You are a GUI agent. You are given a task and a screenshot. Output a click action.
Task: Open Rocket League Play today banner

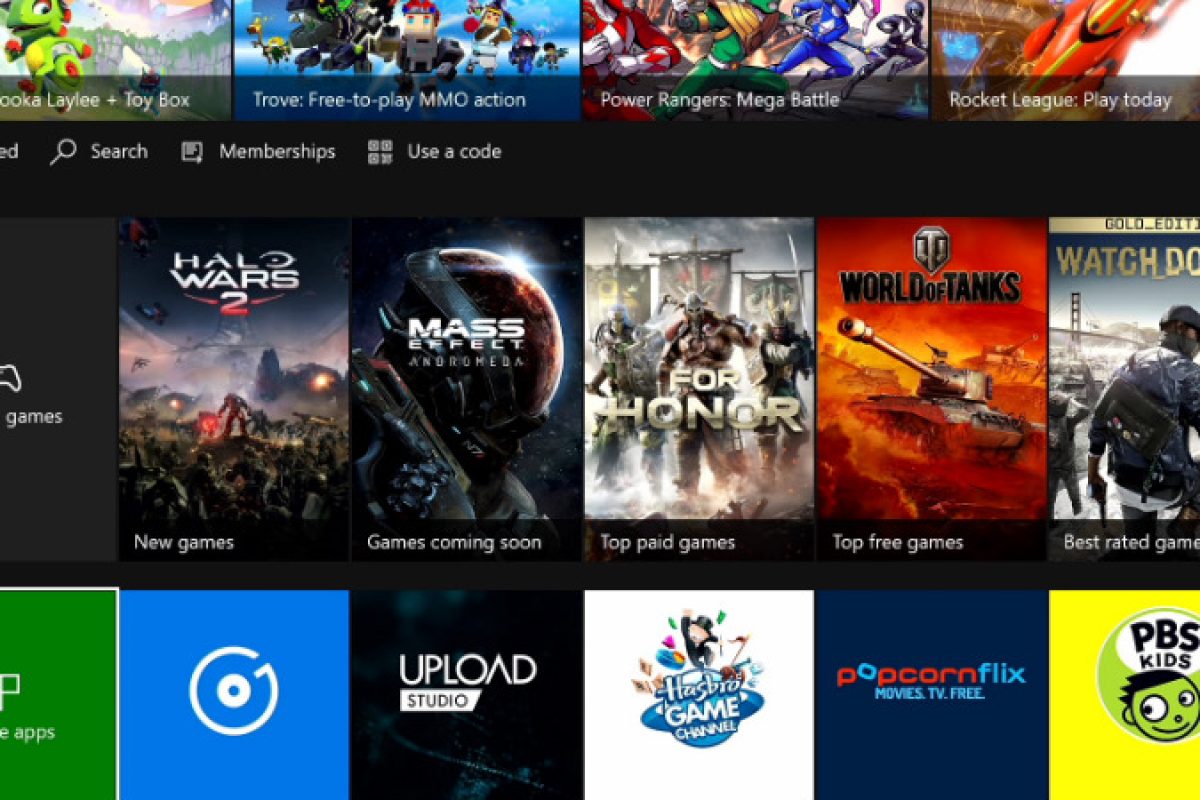1066,60
